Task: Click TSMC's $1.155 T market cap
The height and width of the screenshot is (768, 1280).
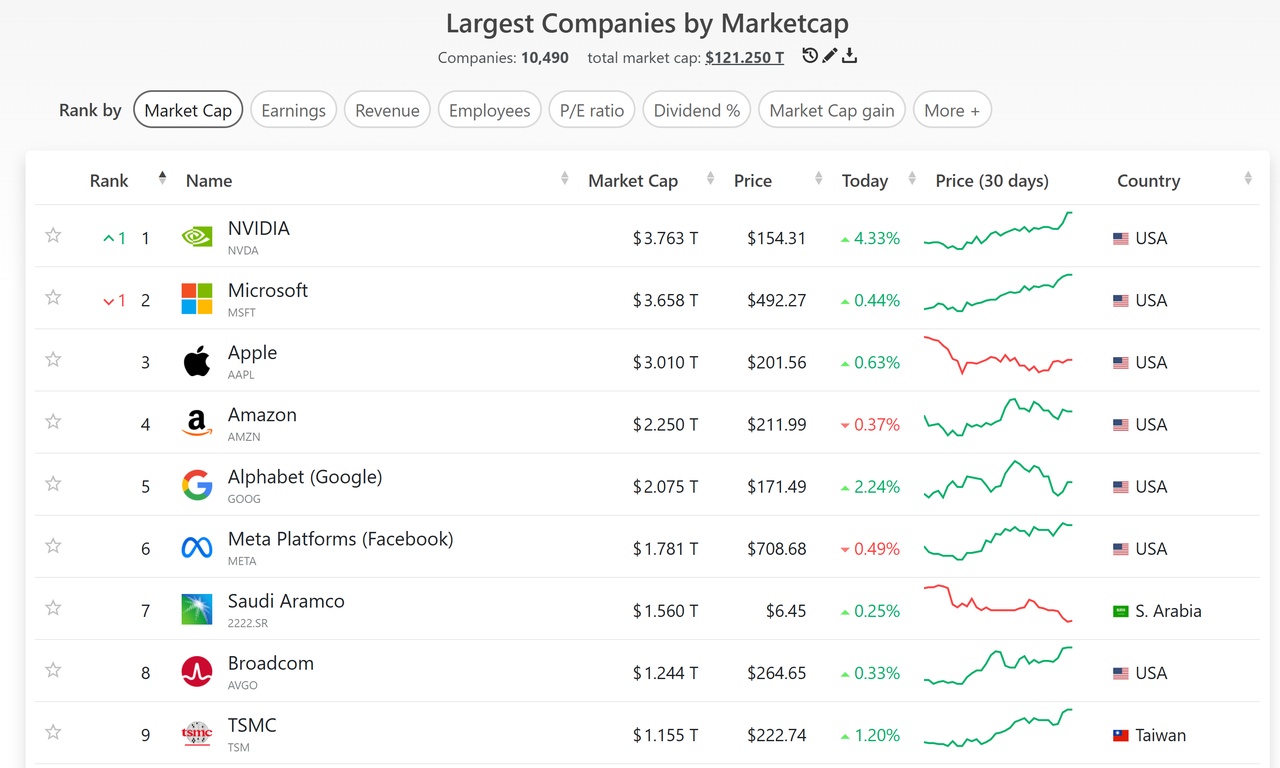Action: click(x=665, y=735)
